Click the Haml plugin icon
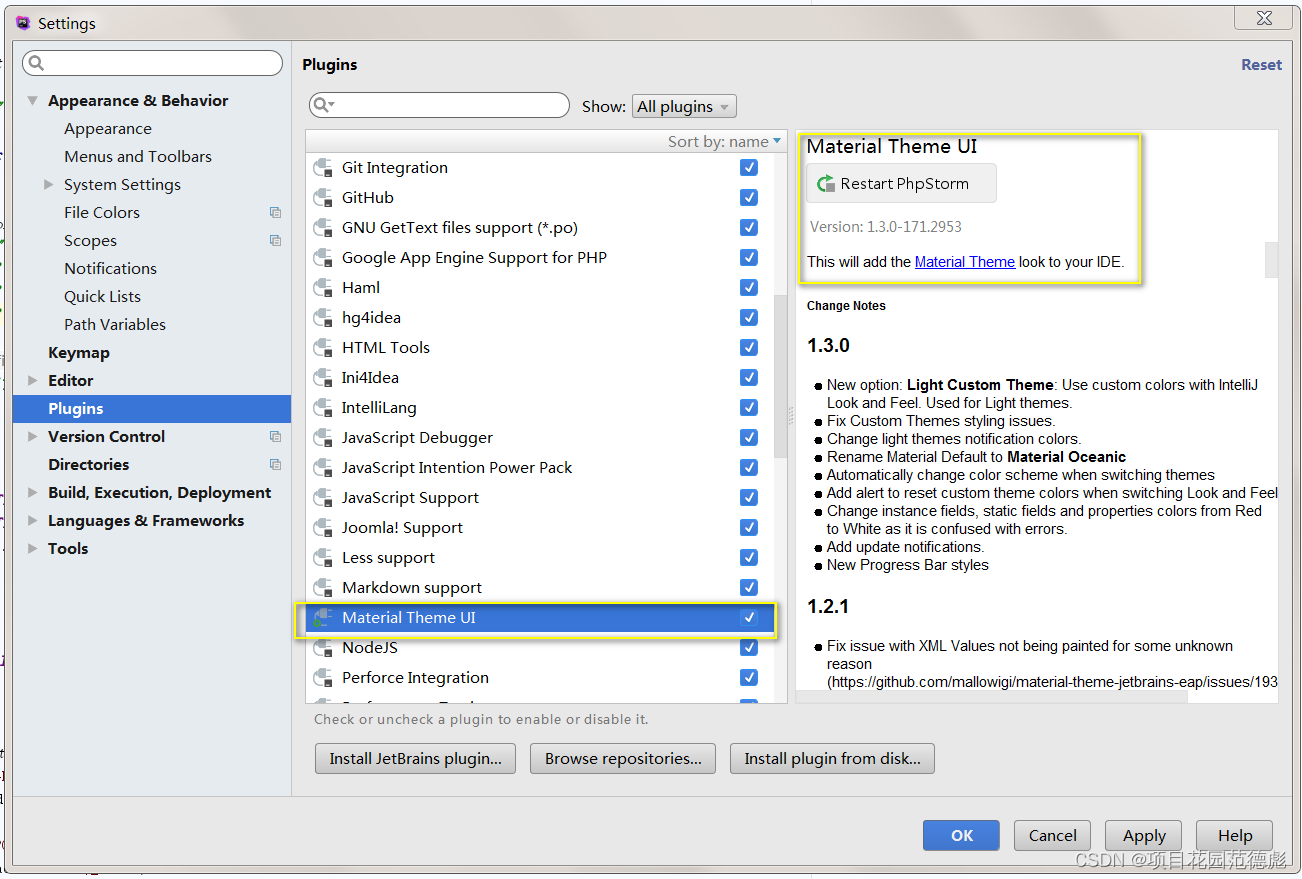Screen dimensions: 1302x879 323,288
